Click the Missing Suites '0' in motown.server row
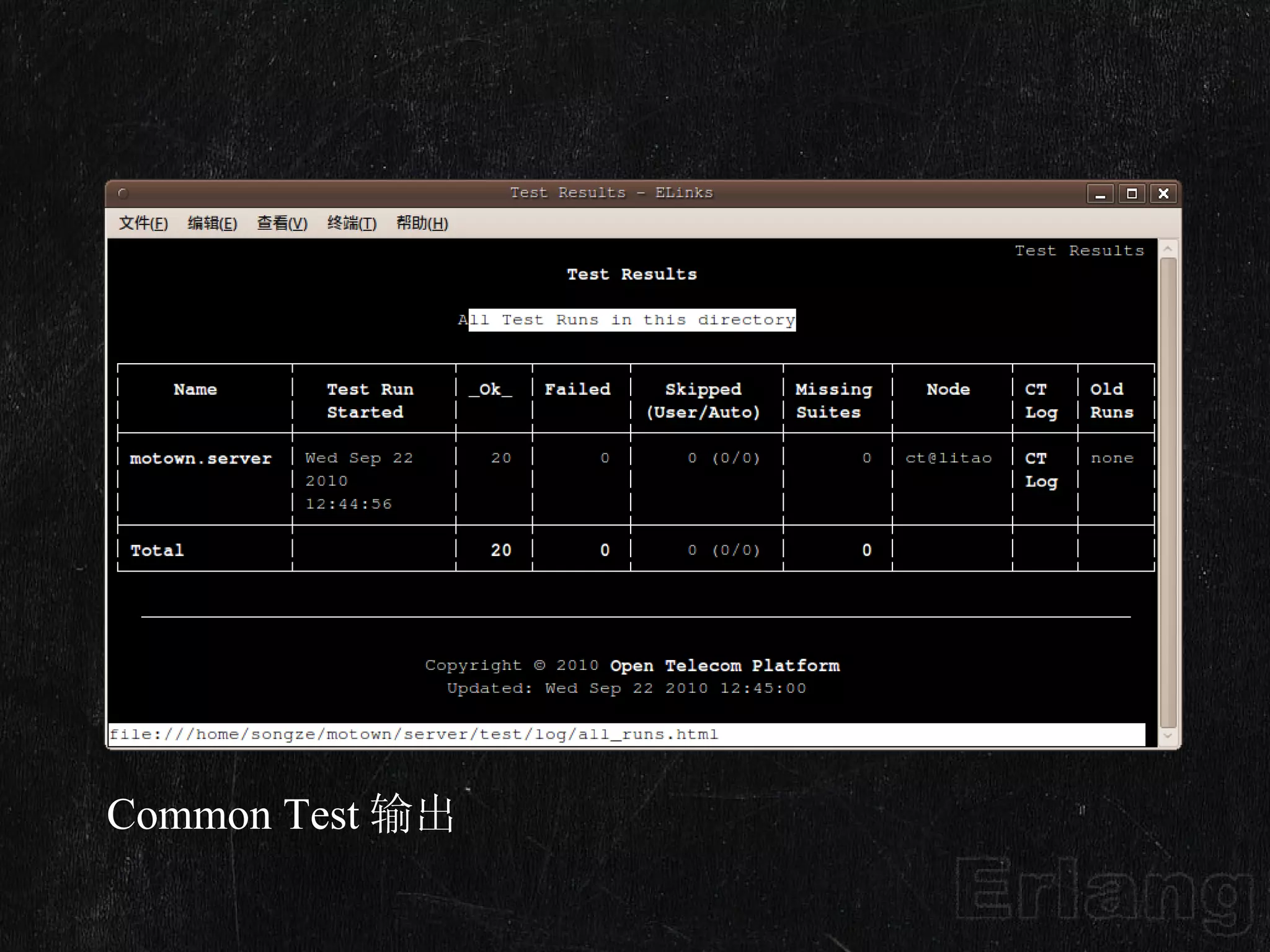Viewport: 1270px width, 952px height. 866,458
